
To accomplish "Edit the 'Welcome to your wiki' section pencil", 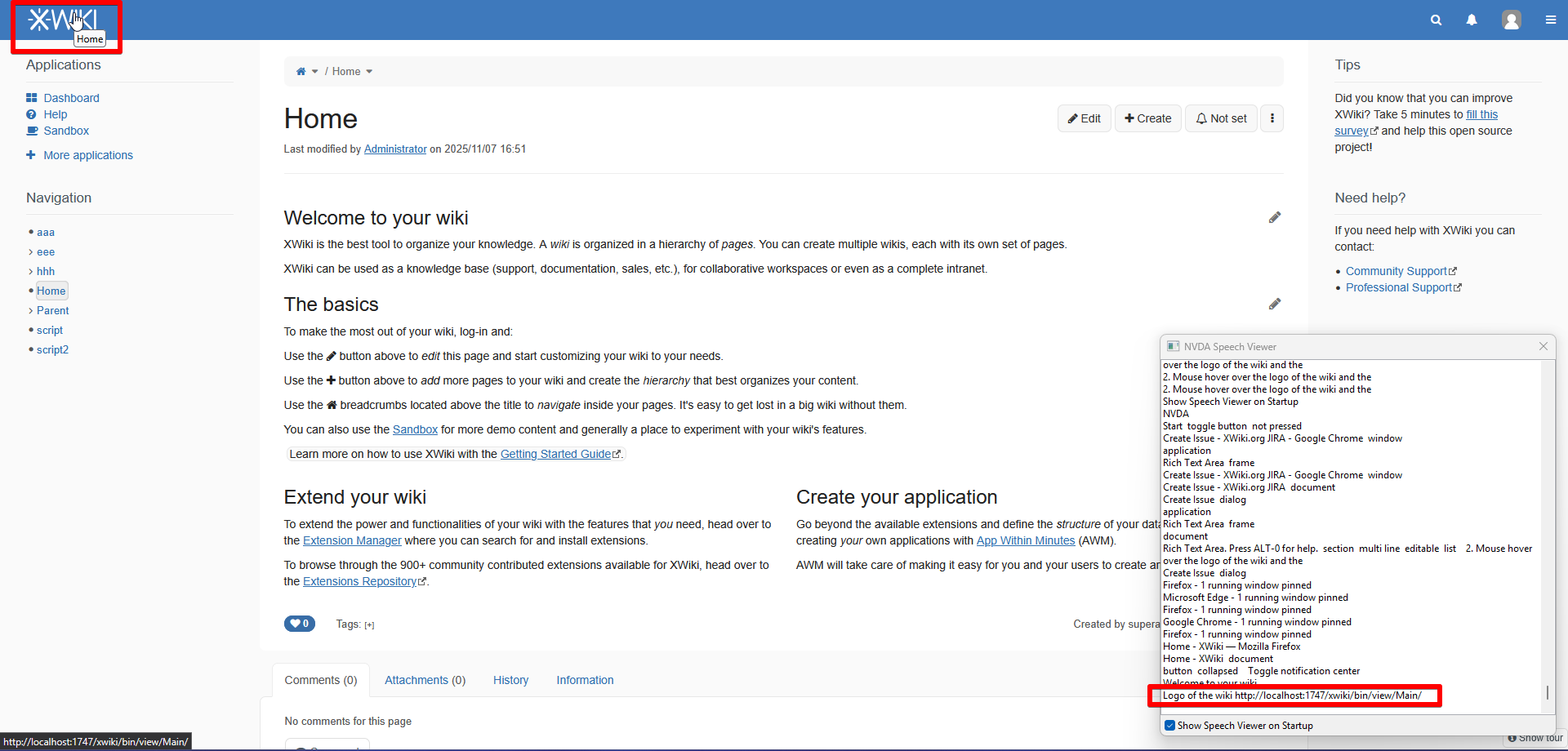I will click(1274, 218).
